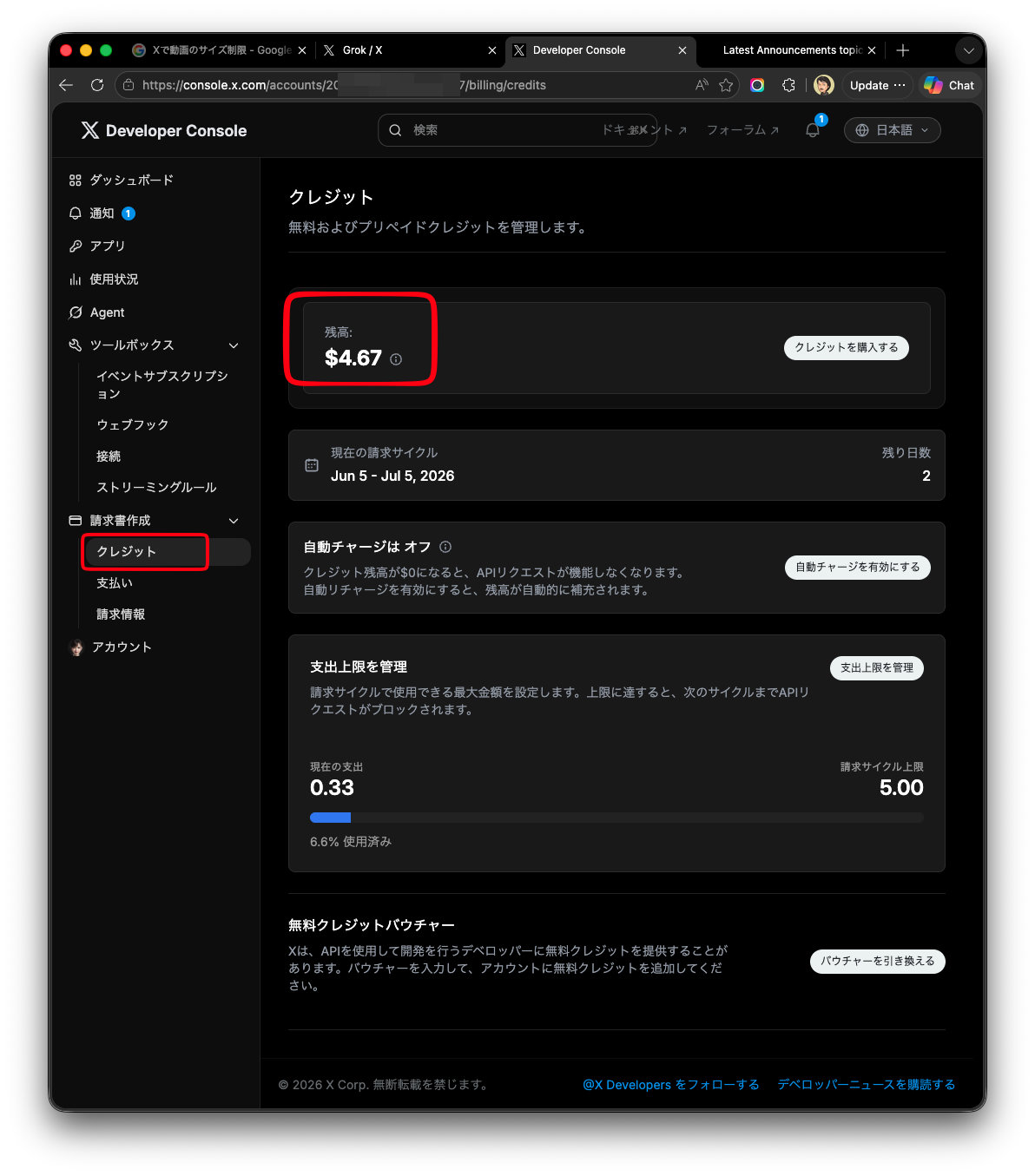
Task: Click the 0.33 current spend value
Action: coord(332,787)
